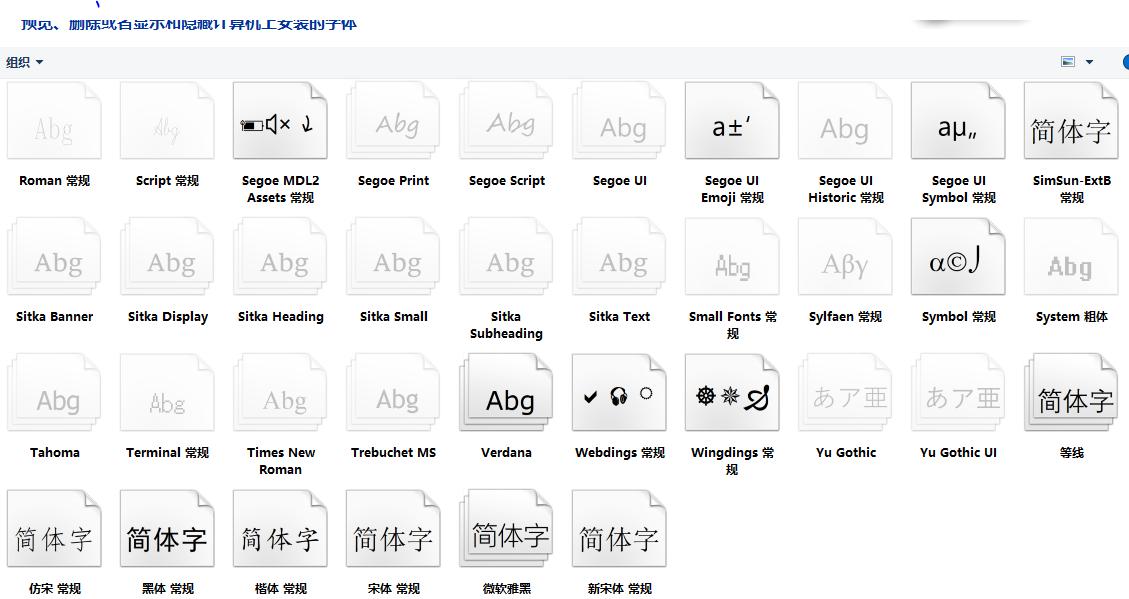The width and height of the screenshot is (1129, 599).
Task: Select the 宋体 常规 font icon
Action: [393, 529]
